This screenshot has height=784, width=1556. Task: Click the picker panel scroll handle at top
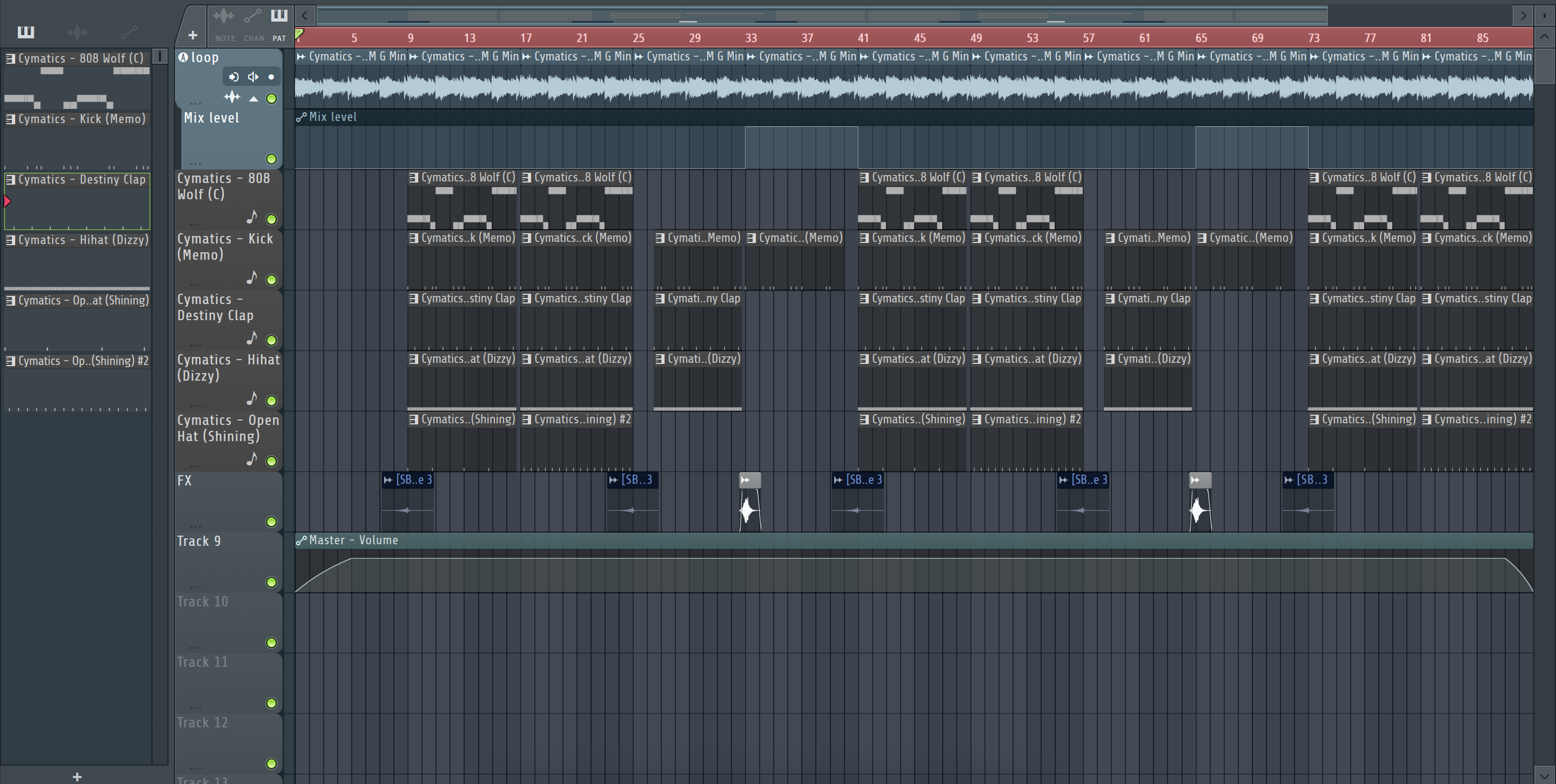159,57
